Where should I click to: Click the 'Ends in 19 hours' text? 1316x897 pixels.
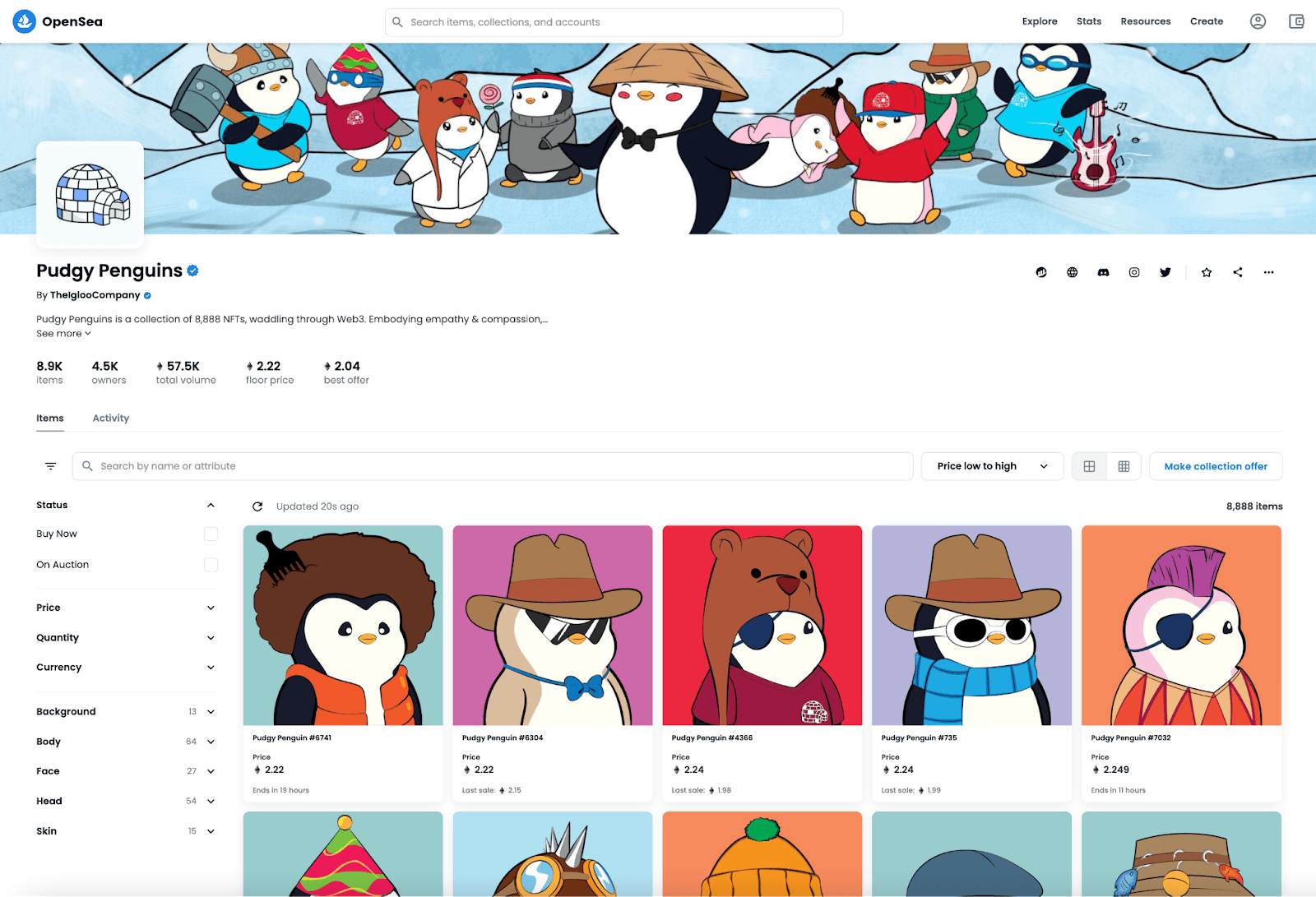(281, 791)
